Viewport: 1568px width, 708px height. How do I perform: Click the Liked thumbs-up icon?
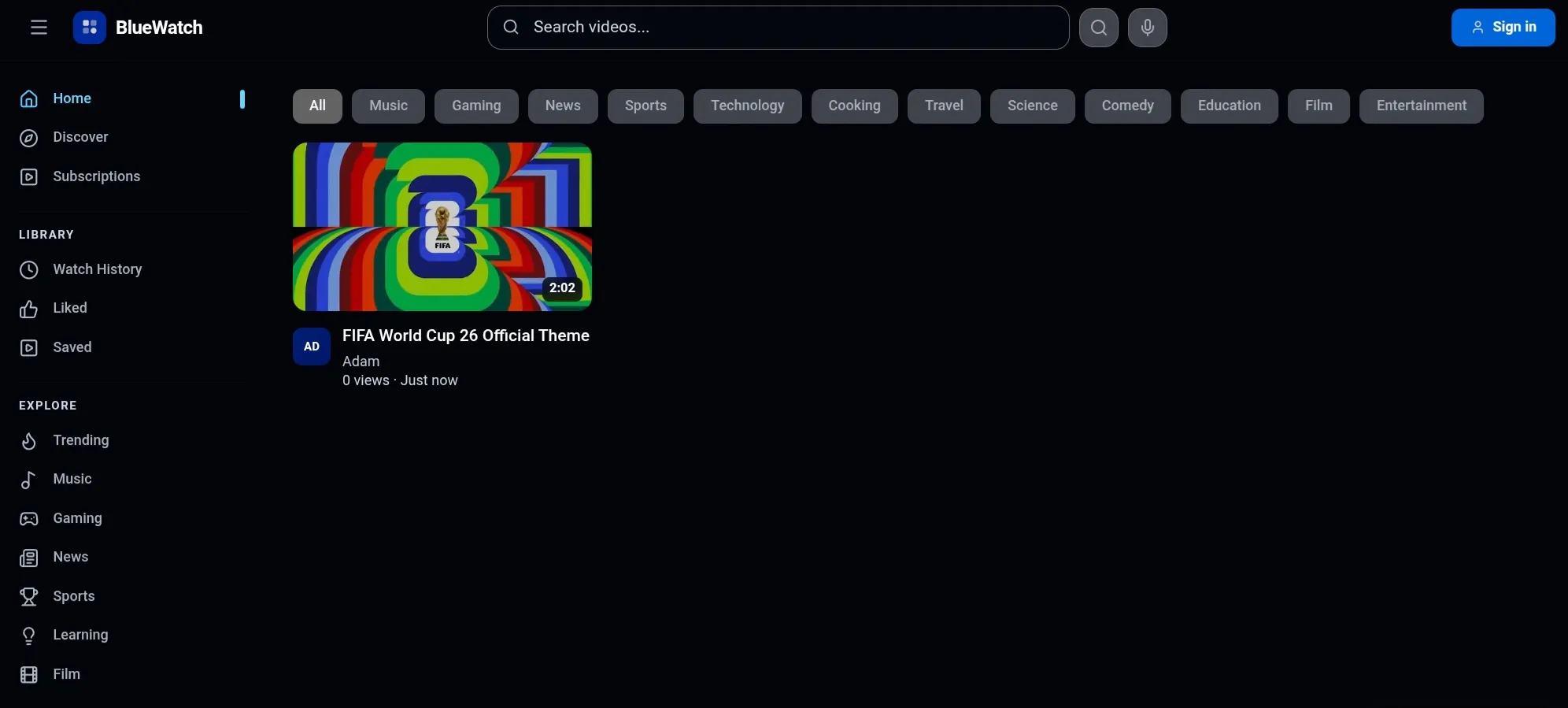click(x=29, y=309)
